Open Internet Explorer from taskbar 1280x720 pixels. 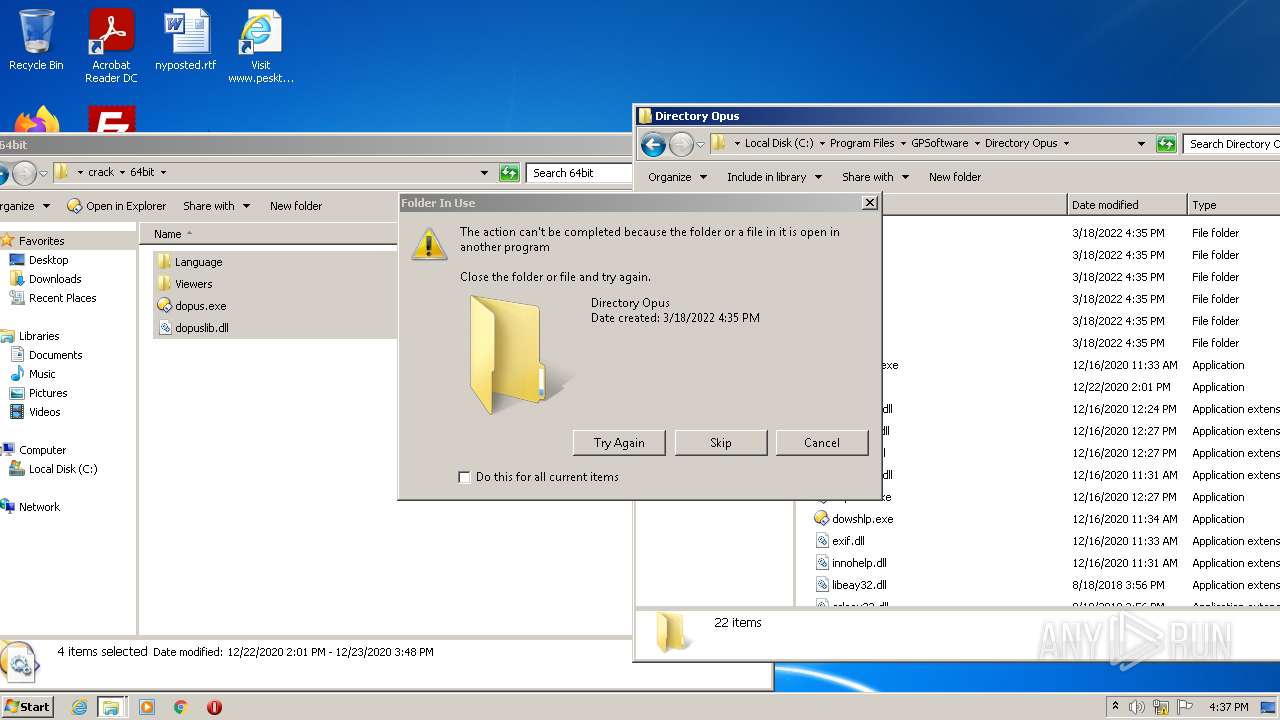pos(79,707)
